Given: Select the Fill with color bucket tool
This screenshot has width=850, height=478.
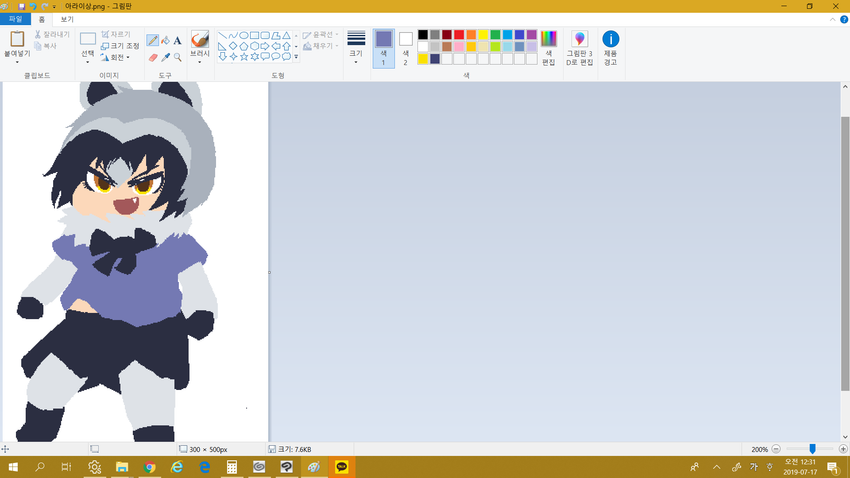Looking at the screenshot, I should point(165,41).
